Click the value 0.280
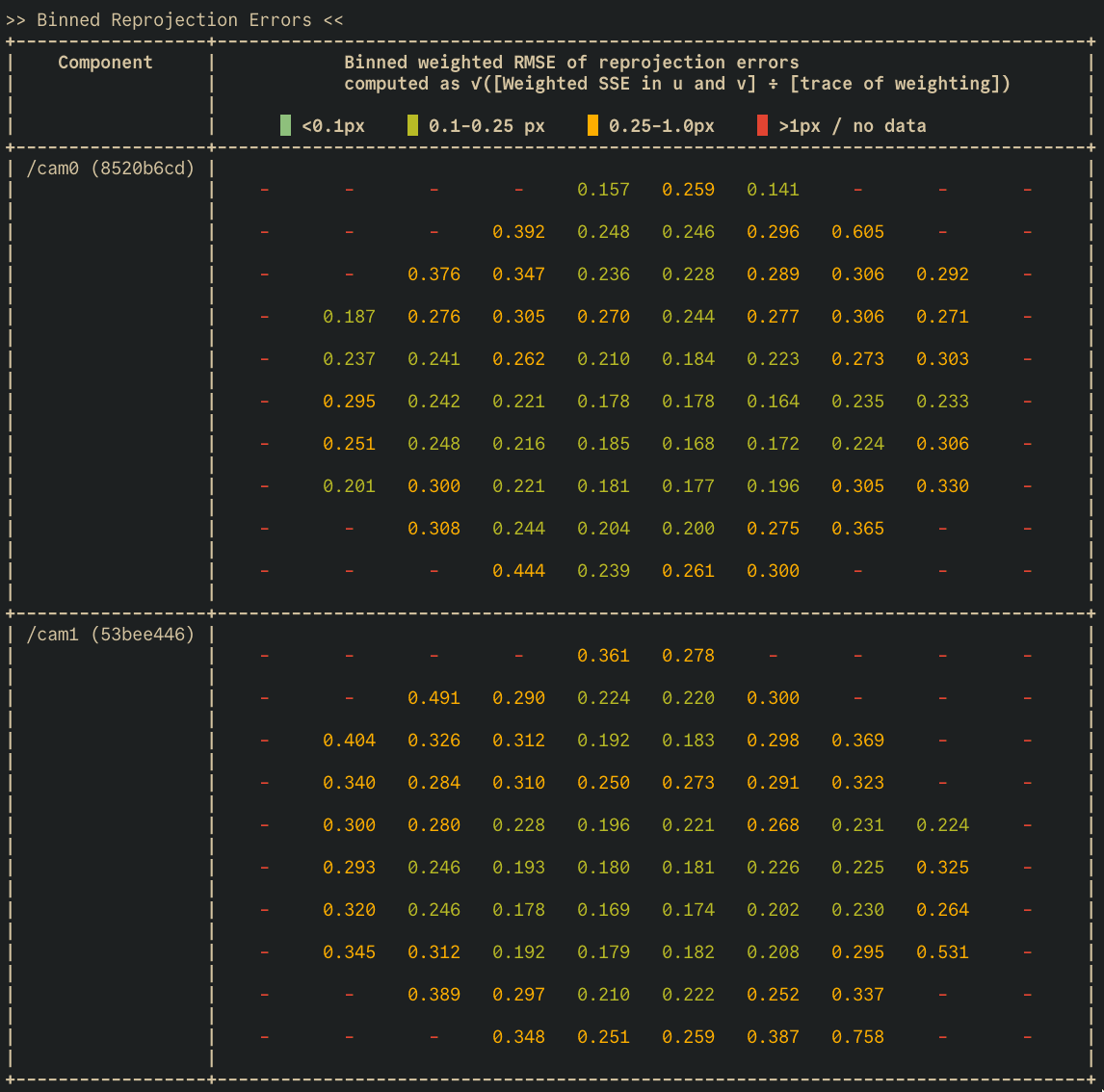Viewport: 1104px width, 1092px height. point(434,825)
